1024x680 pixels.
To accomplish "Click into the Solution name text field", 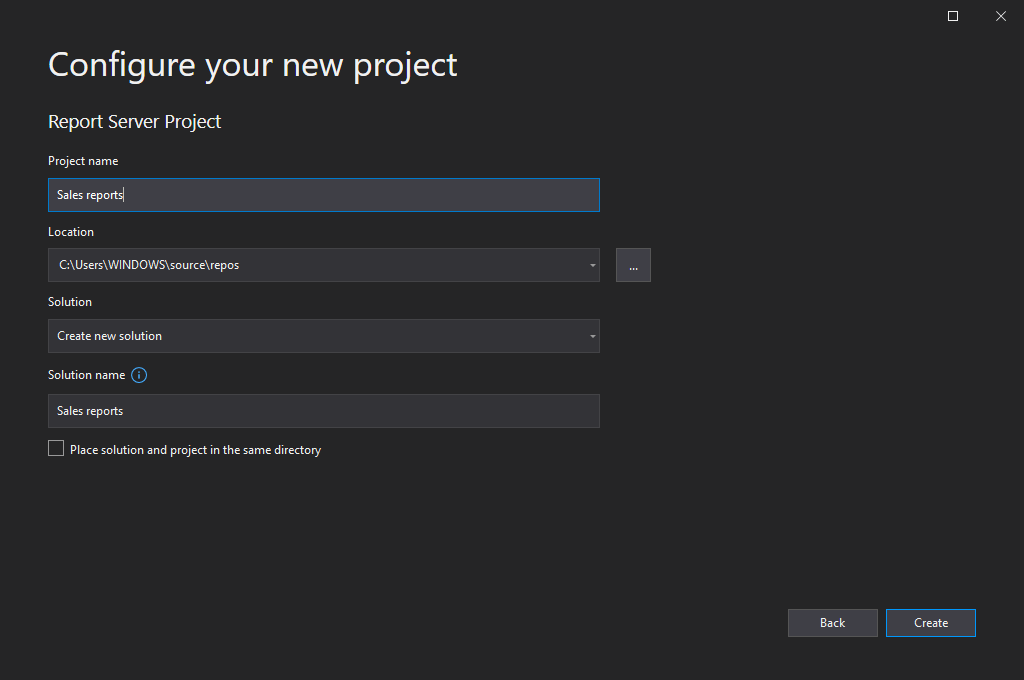I will [323, 411].
